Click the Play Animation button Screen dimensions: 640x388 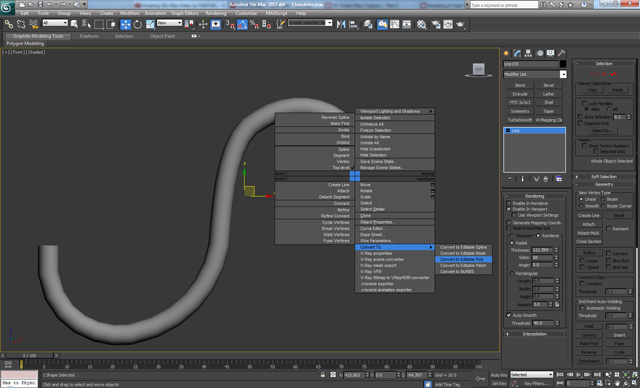[x=579, y=375]
